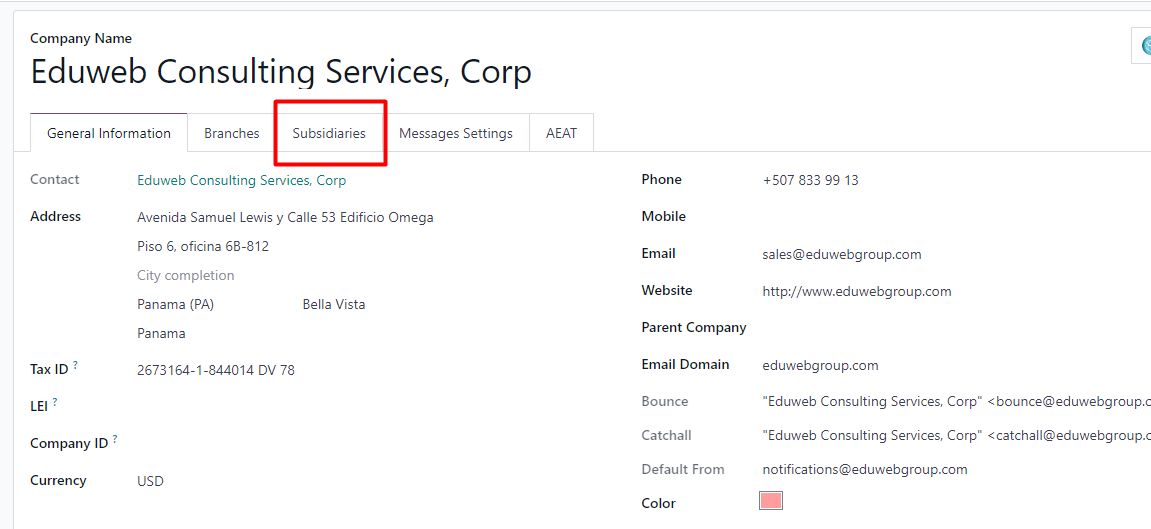Click the email sales@eduwebgroup.com
The height and width of the screenshot is (529, 1151).
842,255
